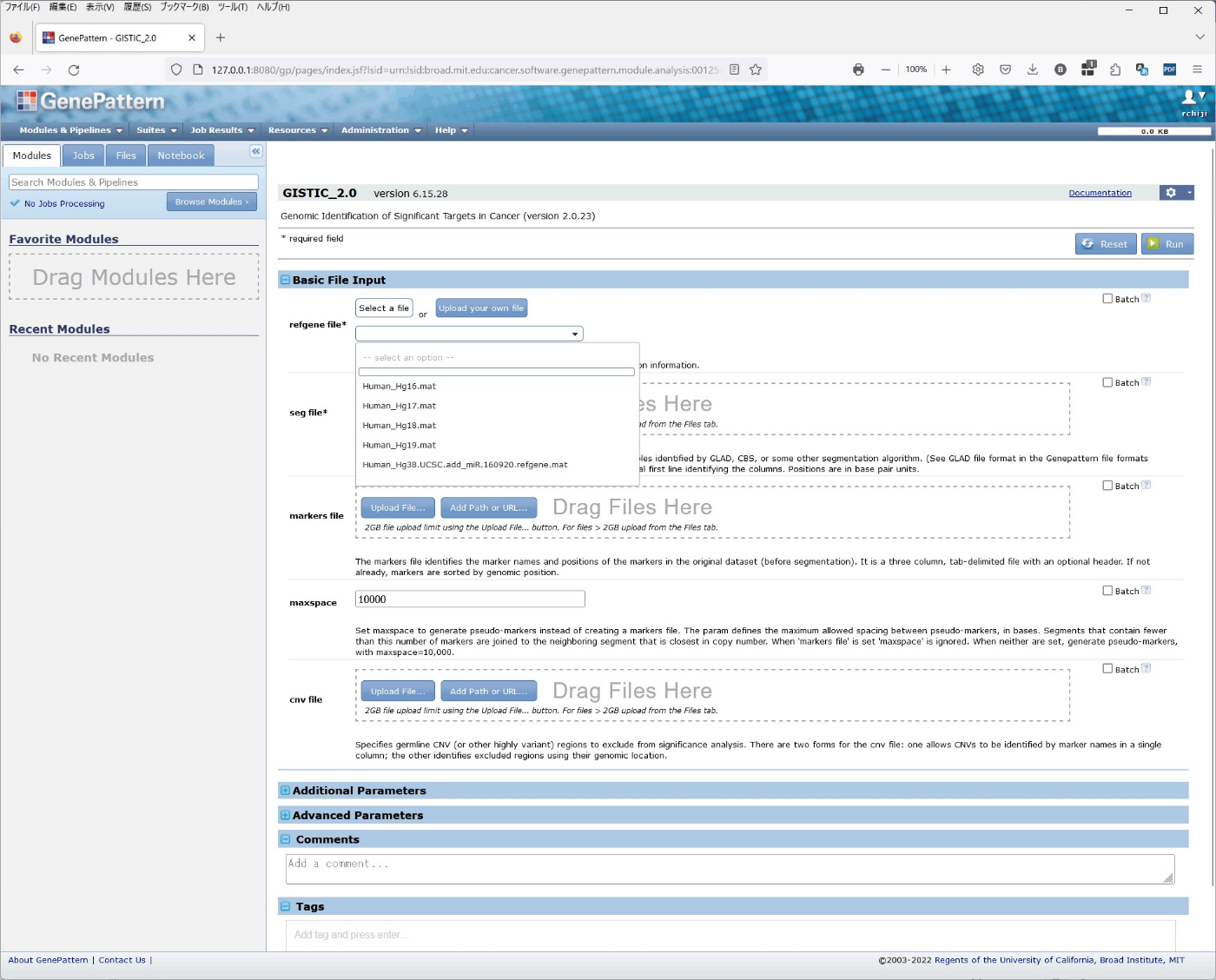Click the Search Modules & Pipelines field
The width and height of the screenshot is (1216, 980).
(134, 182)
